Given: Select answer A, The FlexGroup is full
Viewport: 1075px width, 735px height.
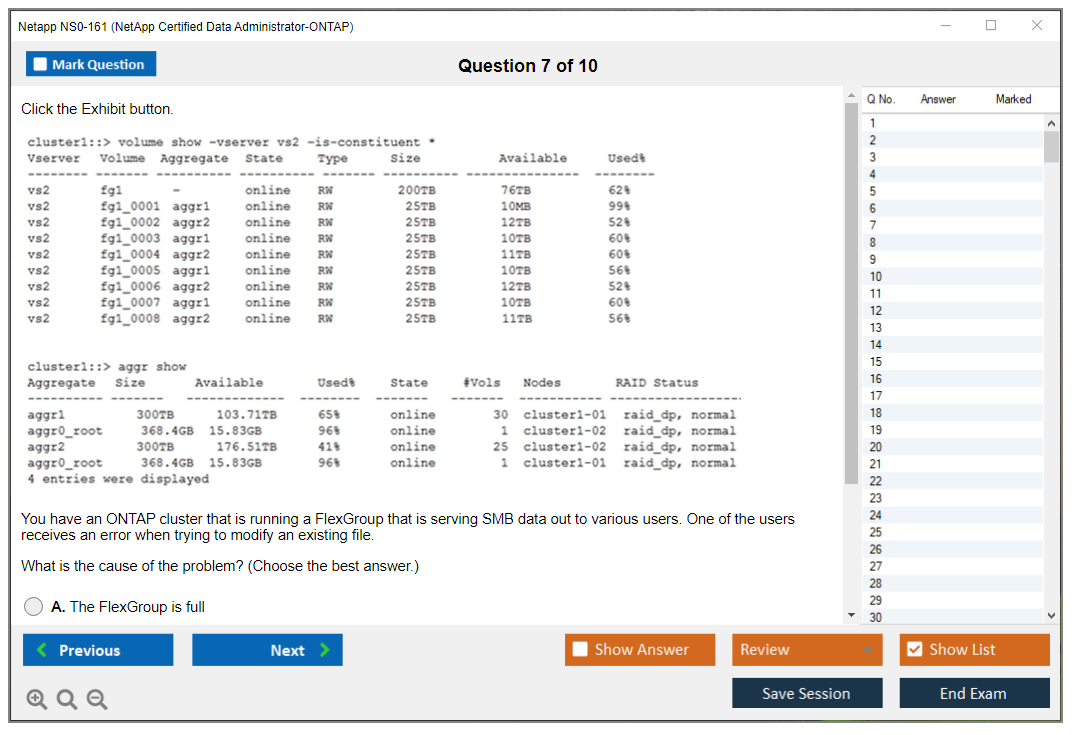Looking at the screenshot, I should click(x=34, y=607).
